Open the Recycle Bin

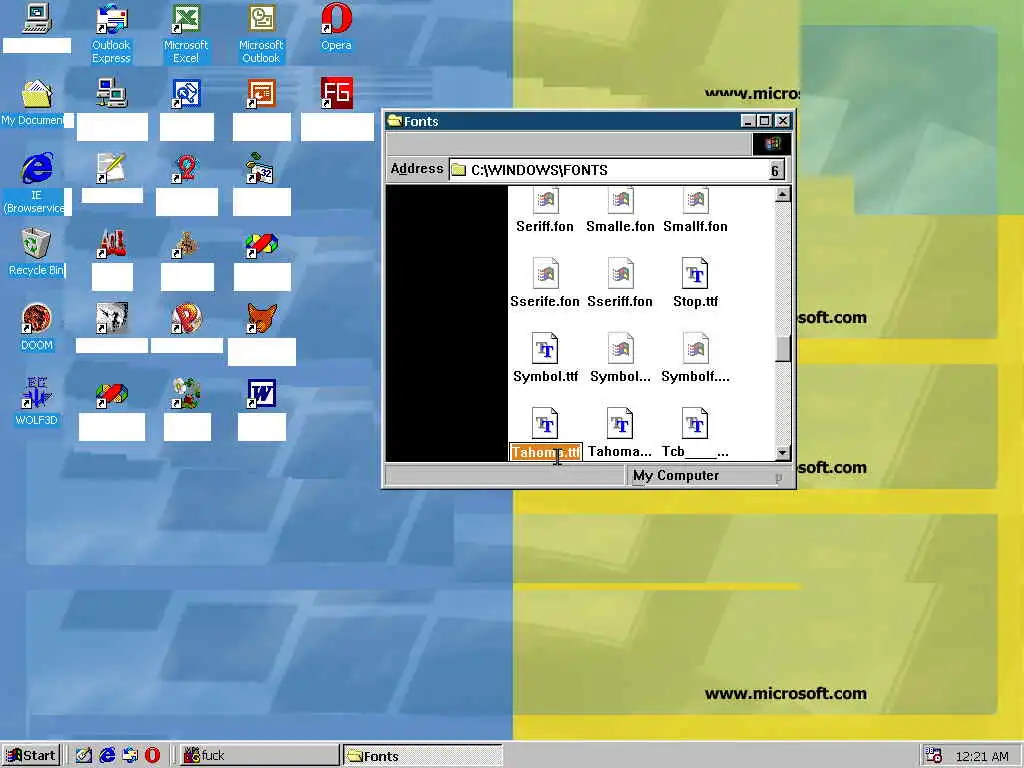(x=37, y=244)
